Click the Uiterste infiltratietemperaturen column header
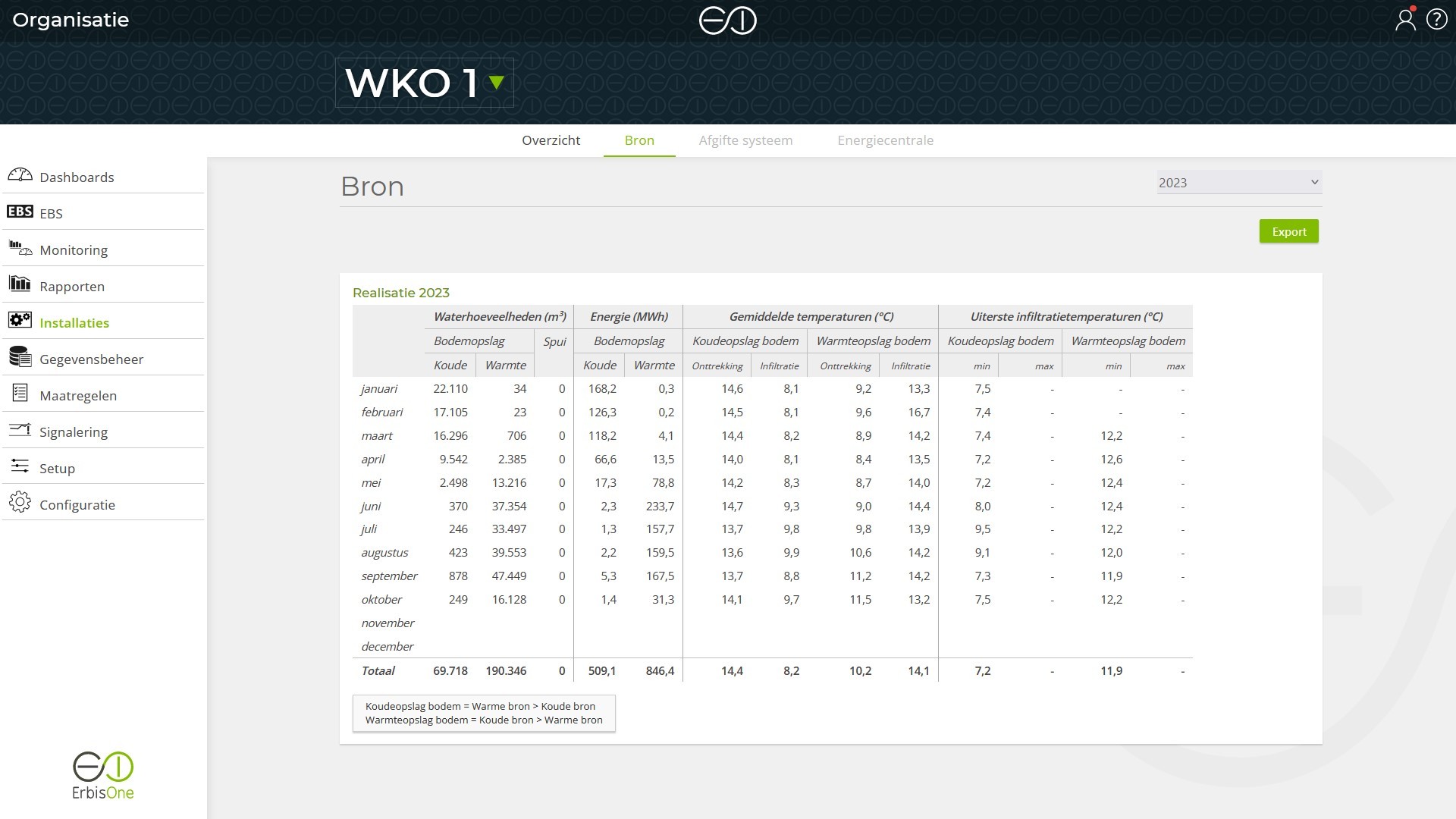 coord(1066,317)
